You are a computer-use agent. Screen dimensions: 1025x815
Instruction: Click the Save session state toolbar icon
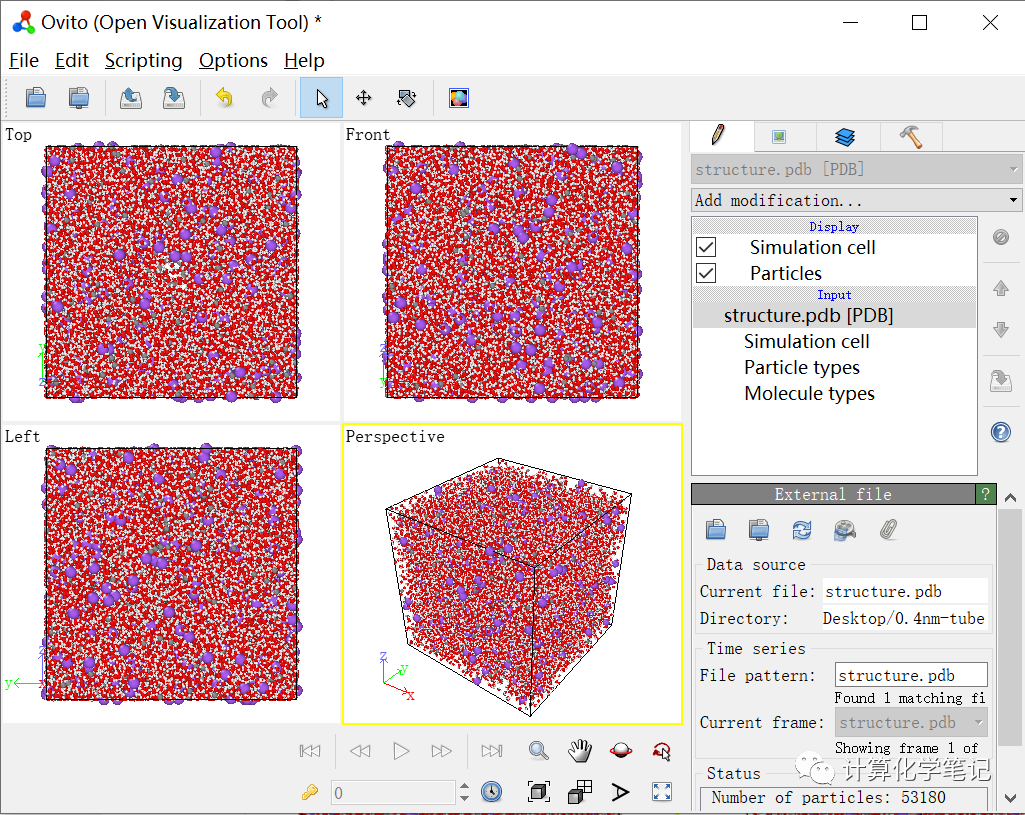pos(173,98)
